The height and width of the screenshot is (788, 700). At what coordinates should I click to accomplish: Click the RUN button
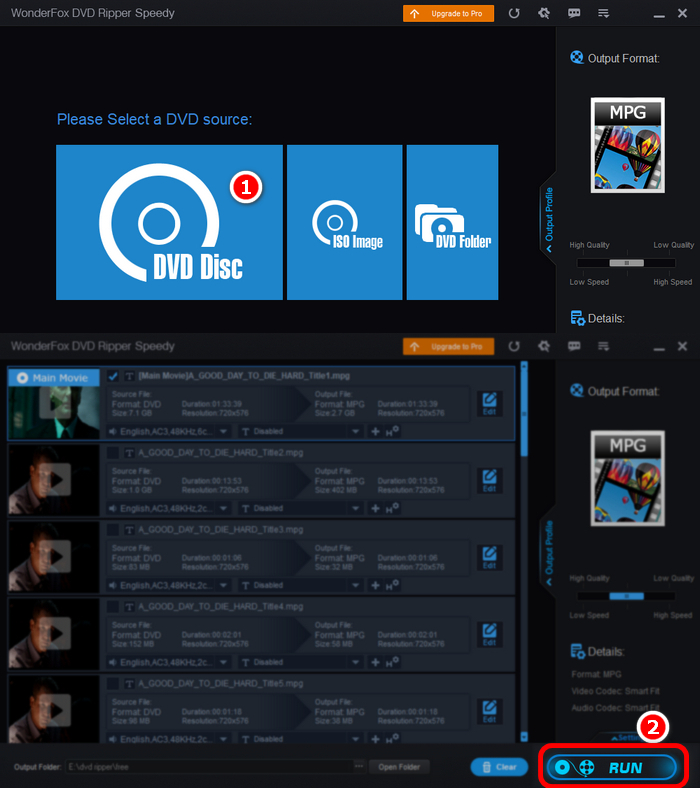click(x=612, y=767)
